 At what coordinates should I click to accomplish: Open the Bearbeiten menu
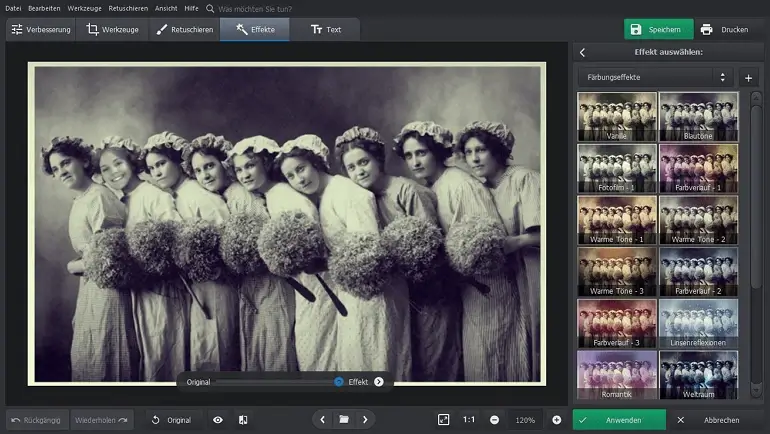click(44, 8)
